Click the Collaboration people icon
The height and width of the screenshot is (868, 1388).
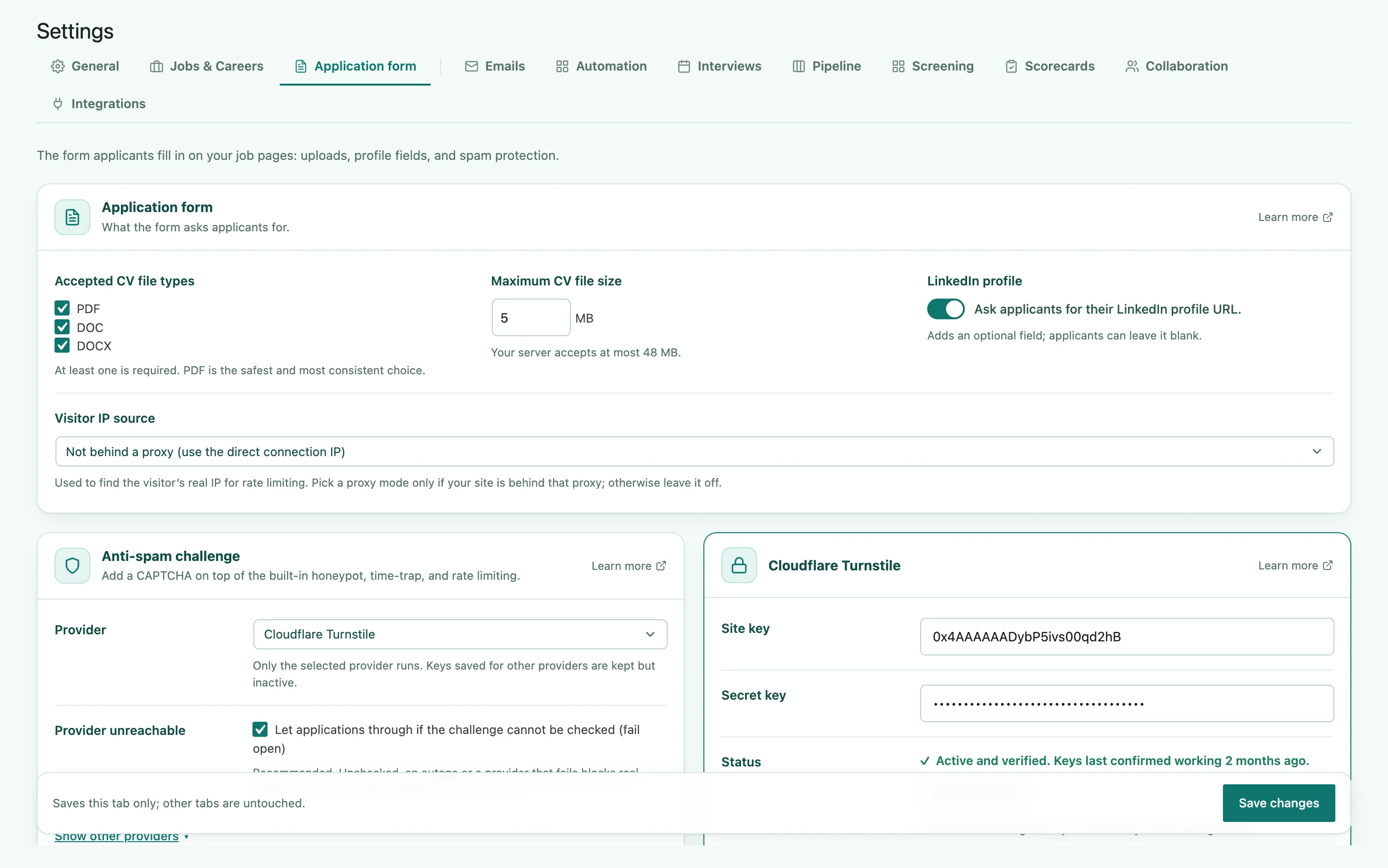pyautogui.click(x=1131, y=67)
